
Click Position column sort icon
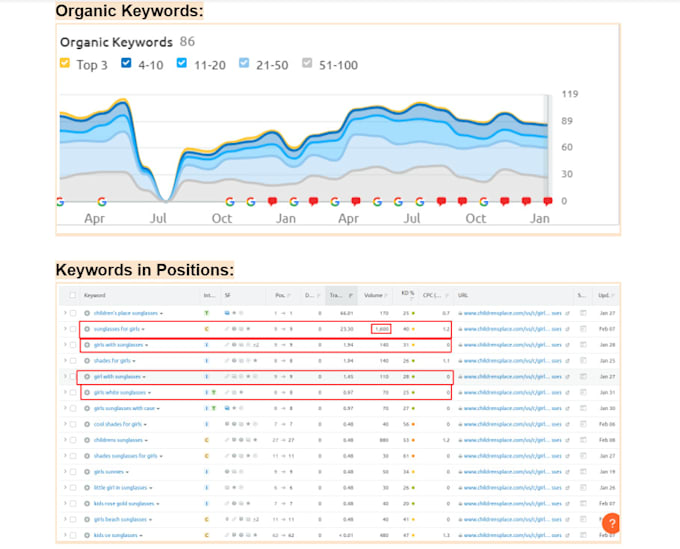289,296
